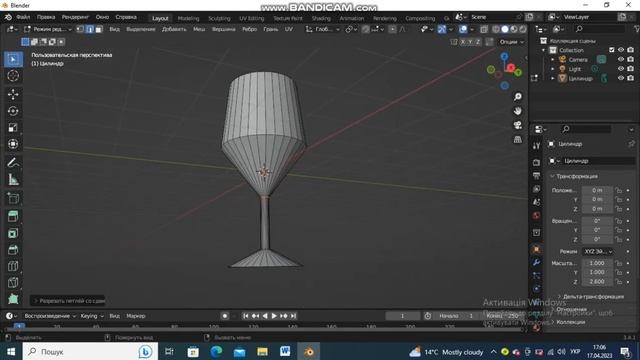Enable edge select mode

tap(89, 29)
